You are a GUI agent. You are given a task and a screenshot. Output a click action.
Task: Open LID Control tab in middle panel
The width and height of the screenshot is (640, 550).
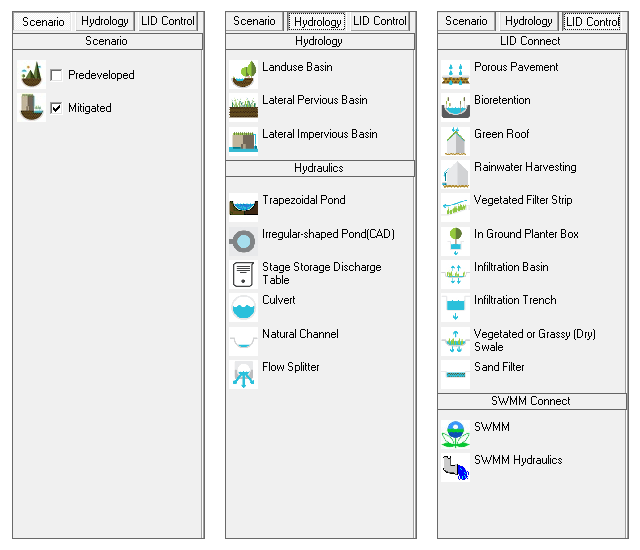point(380,21)
